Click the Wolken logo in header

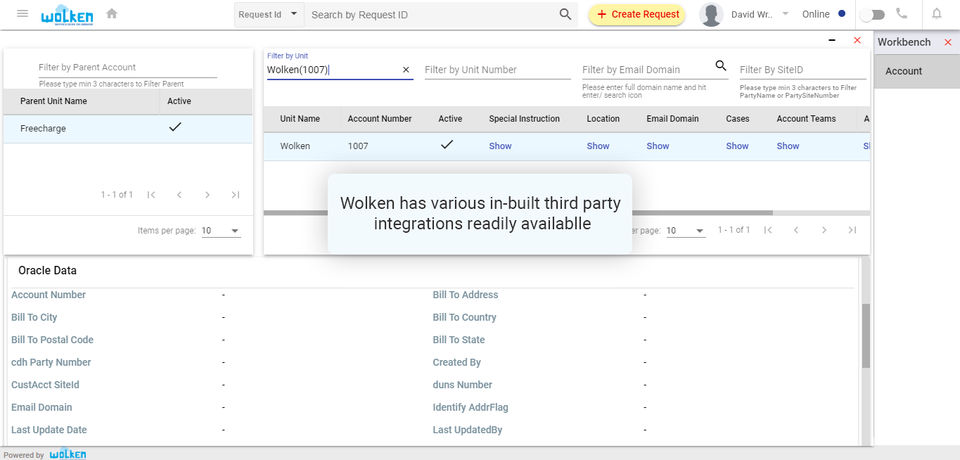pos(66,14)
